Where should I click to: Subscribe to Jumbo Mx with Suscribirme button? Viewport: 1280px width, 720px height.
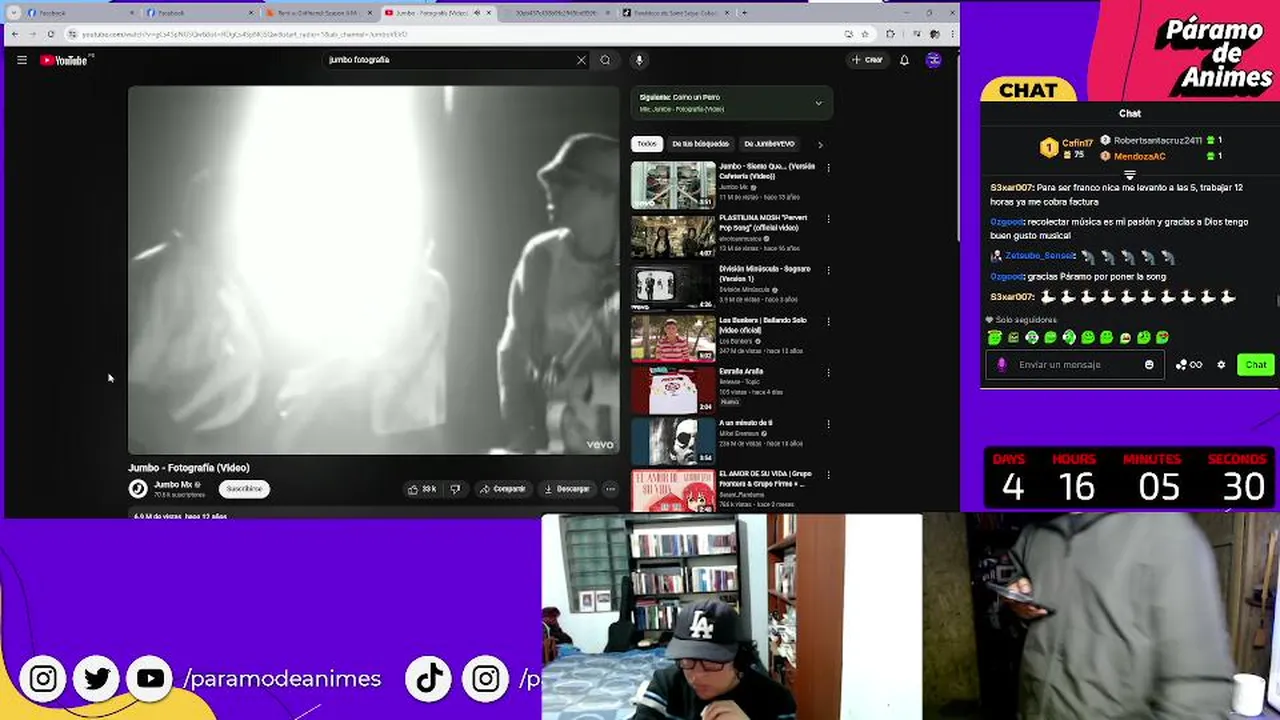(244, 489)
